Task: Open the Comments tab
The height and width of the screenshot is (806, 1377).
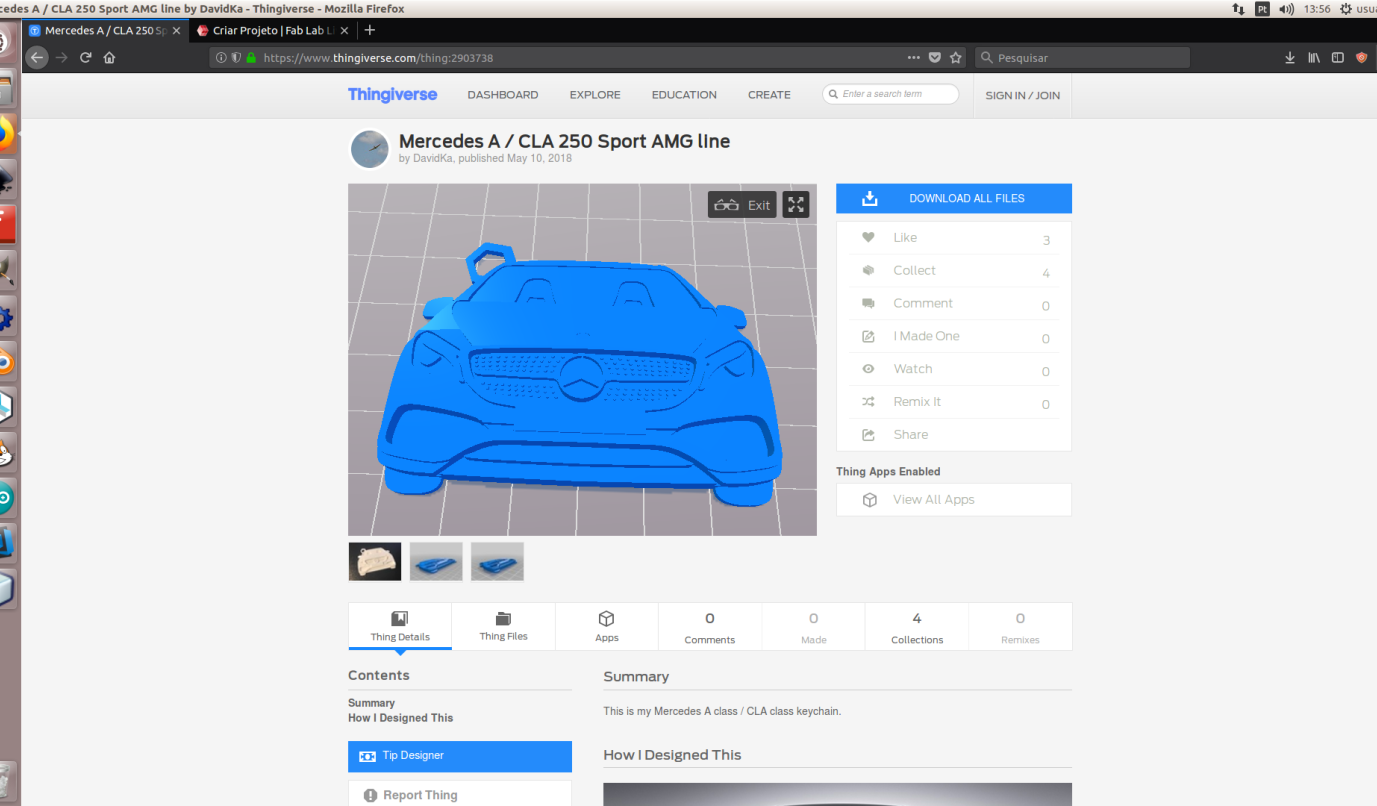Action: click(710, 626)
